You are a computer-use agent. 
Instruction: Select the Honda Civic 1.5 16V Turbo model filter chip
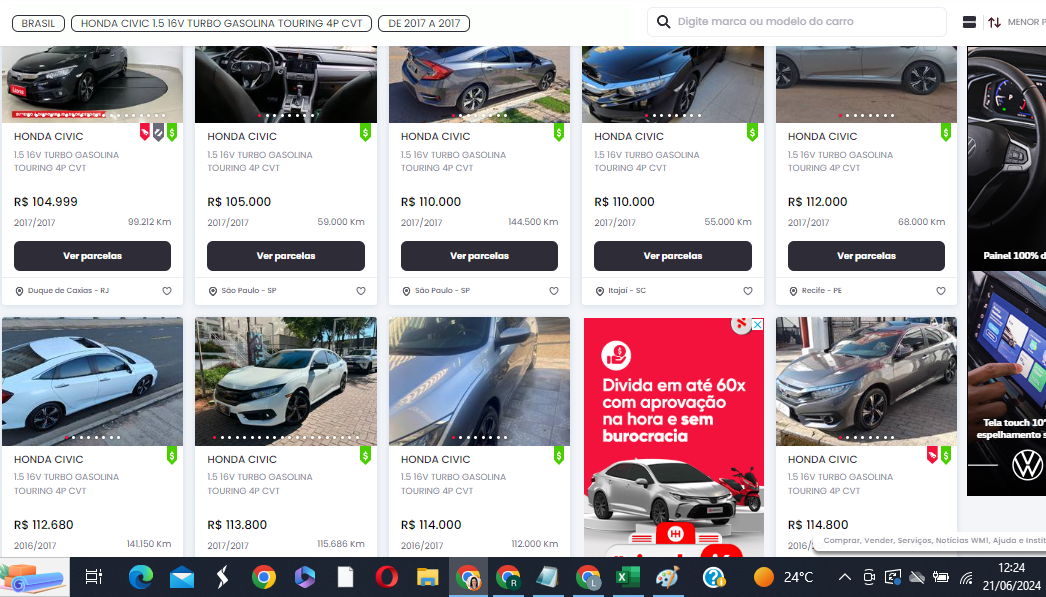pos(221,23)
